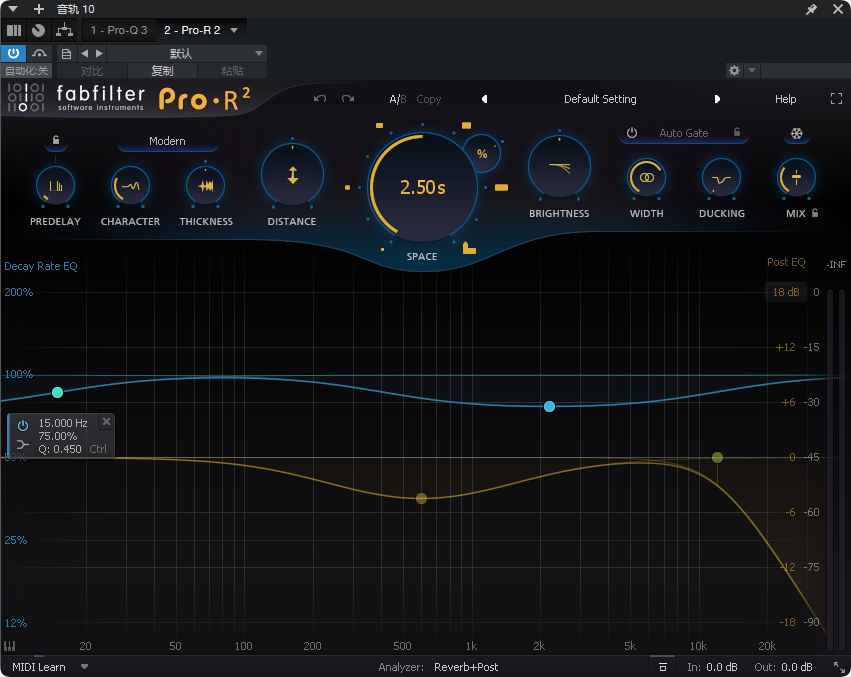Screen dimensions: 851x677
Task: Open the 18 dB range selector
Action: click(x=786, y=292)
